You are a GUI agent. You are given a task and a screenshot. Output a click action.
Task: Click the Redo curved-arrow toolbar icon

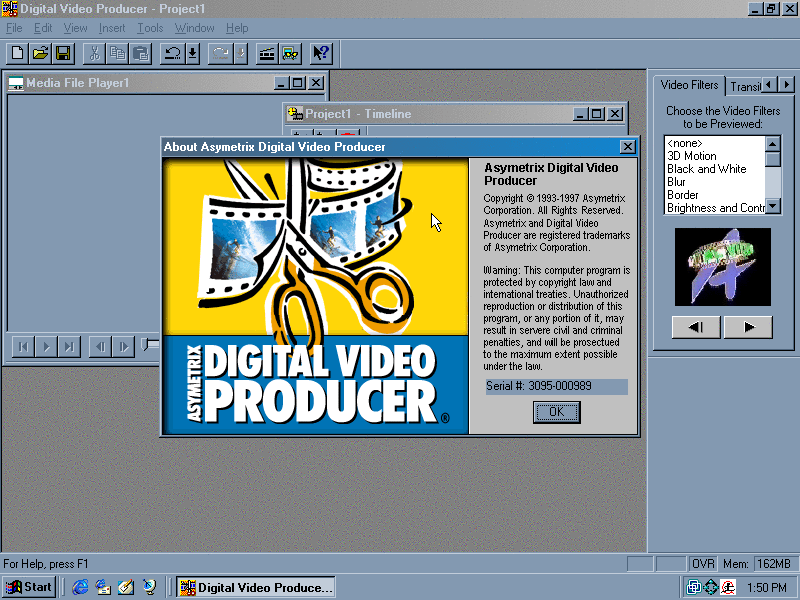point(220,54)
